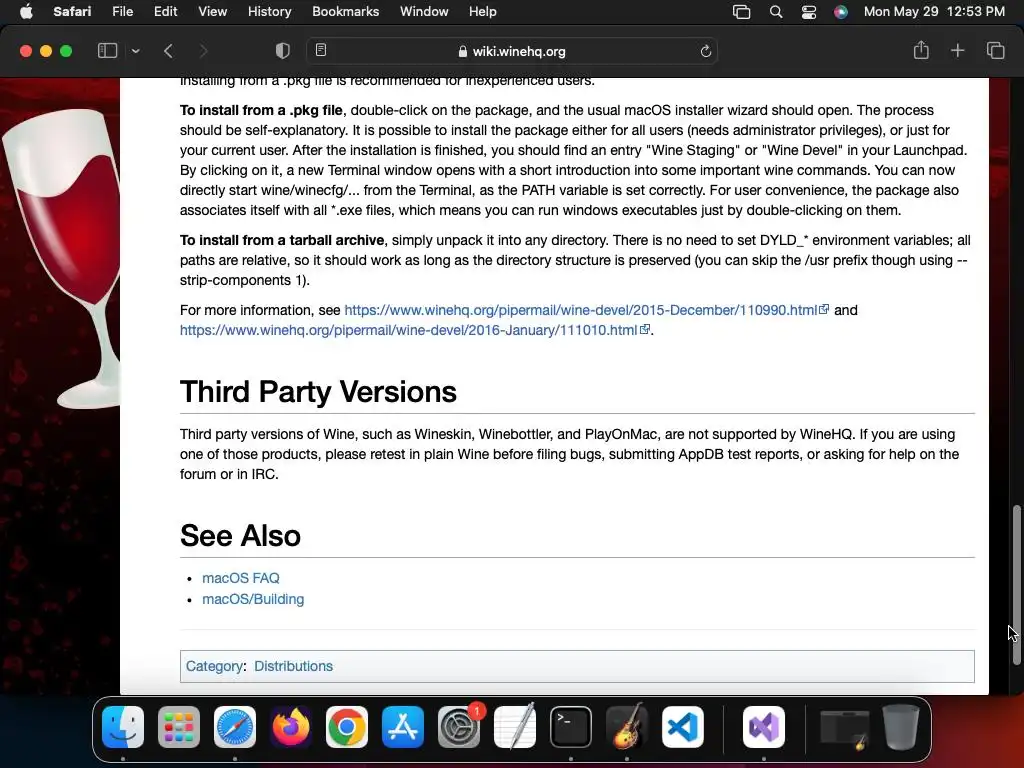Open Finder from the Dock
The height and width of the screenshot is (768, 1024).
tap(123, 727)
